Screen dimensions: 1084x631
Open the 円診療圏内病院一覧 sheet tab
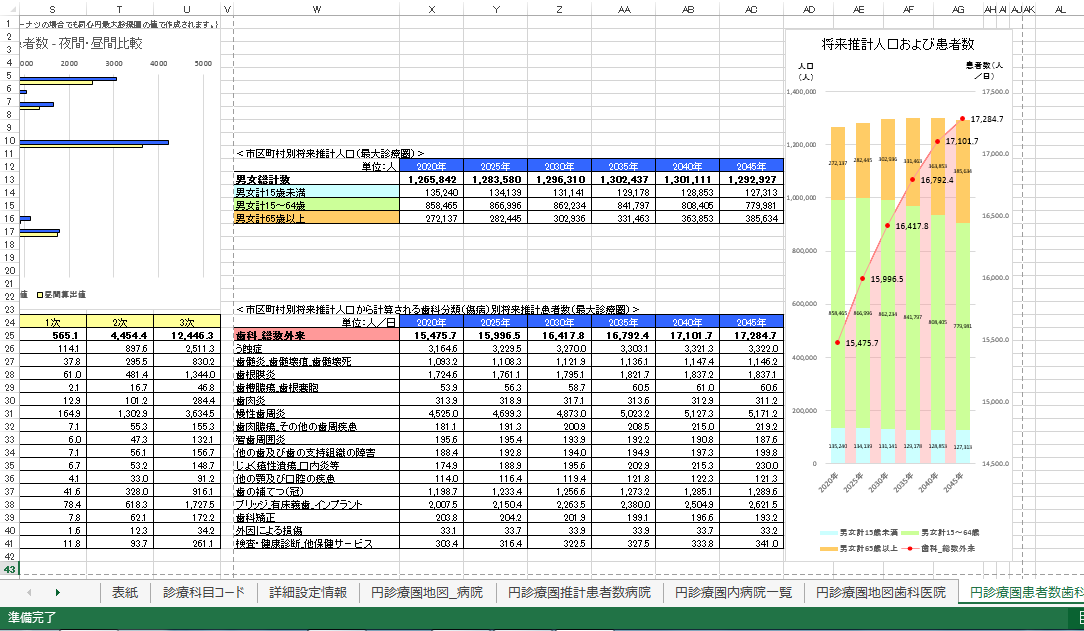(733, 592)
